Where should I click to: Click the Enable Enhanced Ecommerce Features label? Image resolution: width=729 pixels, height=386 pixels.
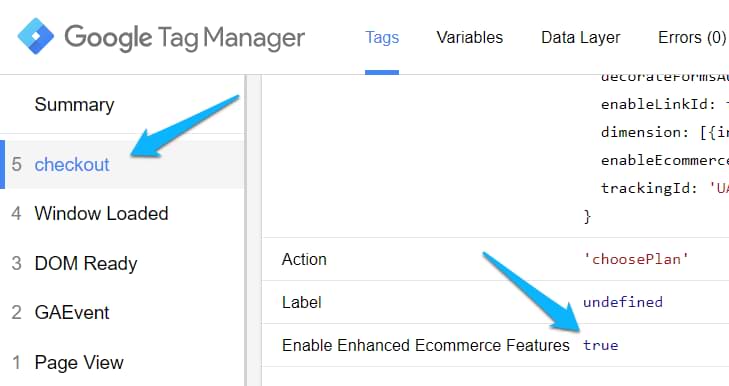tap(425, 346)
